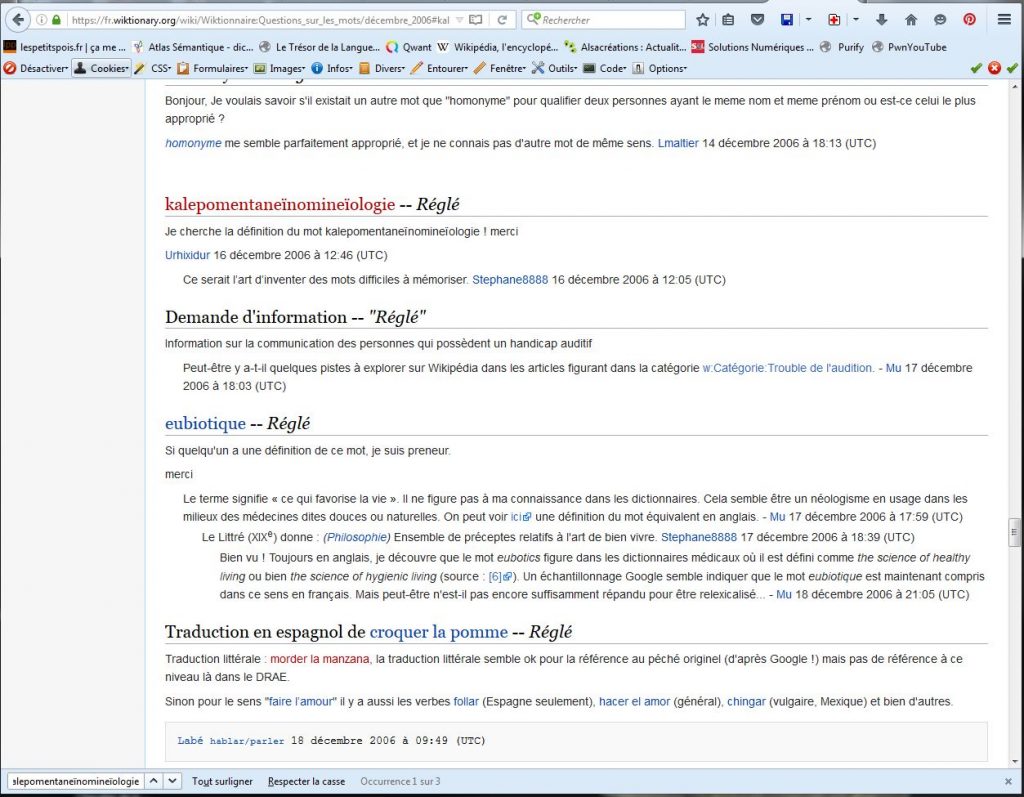Go to homepage using the home icon
Image resolution: width=1024 pixels, height=797 pixels.
tap(912, 18)
